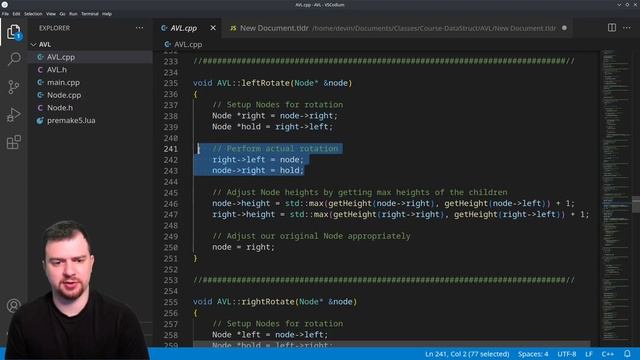Open the Help menu
Image resolution: width=640 pixels, height=360 pixels.
pos(107,13)
